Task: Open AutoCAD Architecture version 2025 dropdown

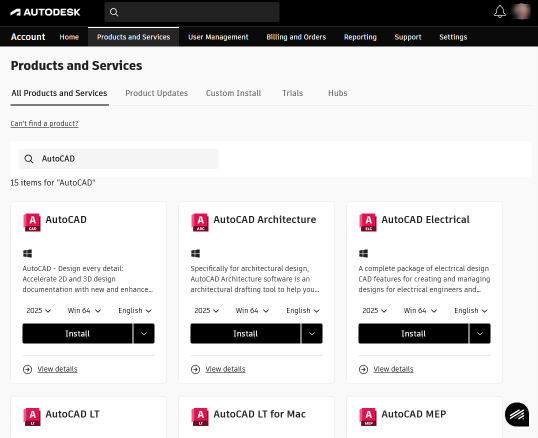Action: coord(207,310)
